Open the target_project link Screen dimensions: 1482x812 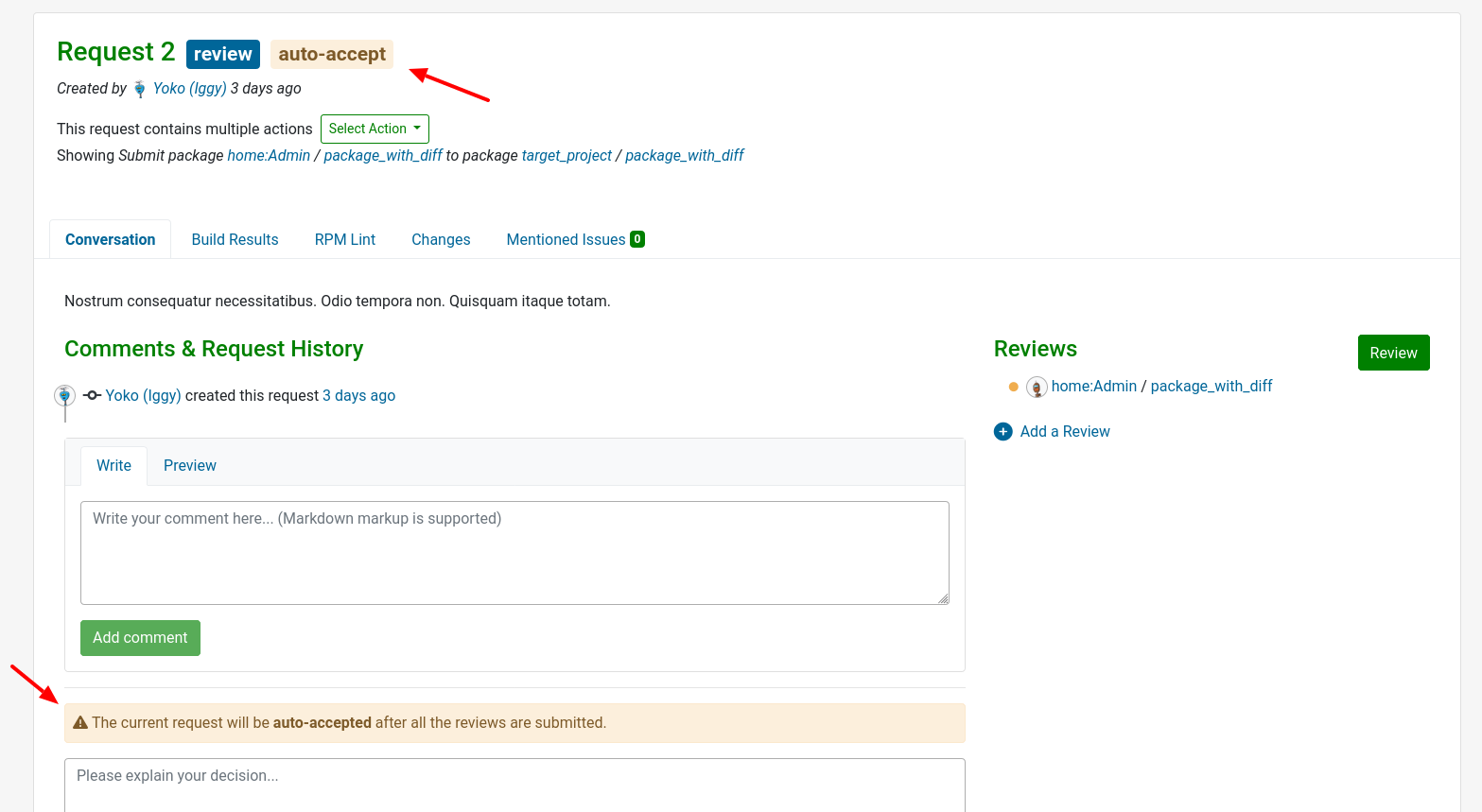coord(567,155)
